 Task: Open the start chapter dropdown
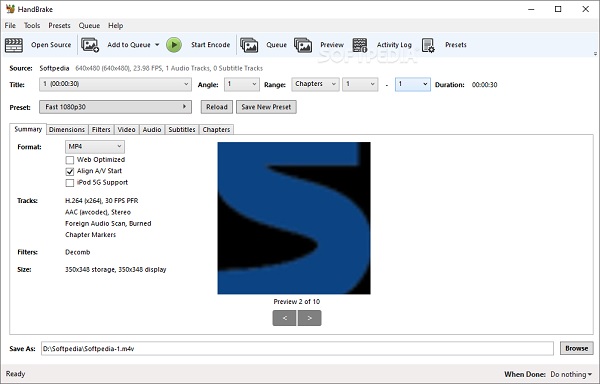coord(360,84)
